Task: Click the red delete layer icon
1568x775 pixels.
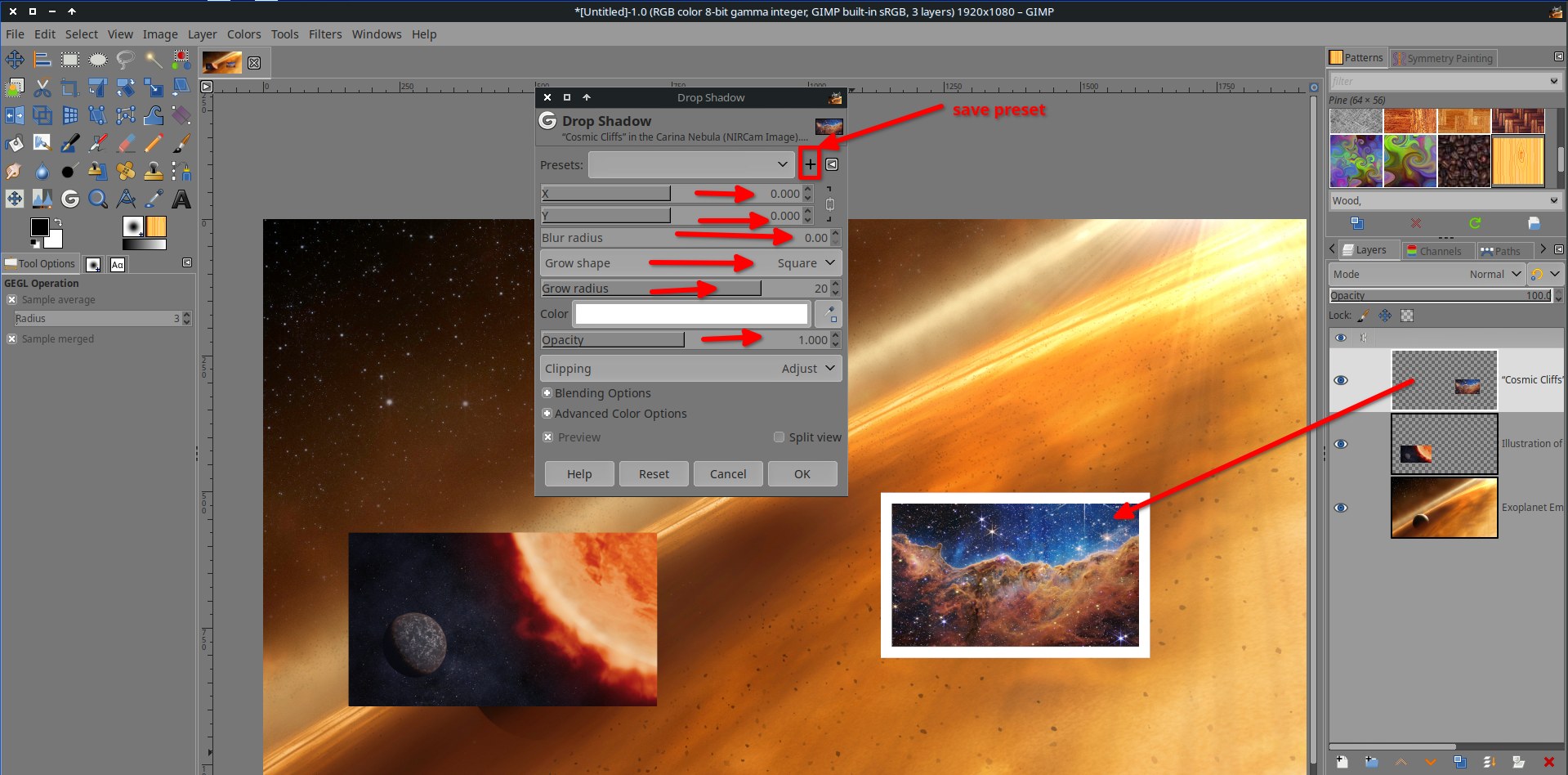Action: 1548,762
